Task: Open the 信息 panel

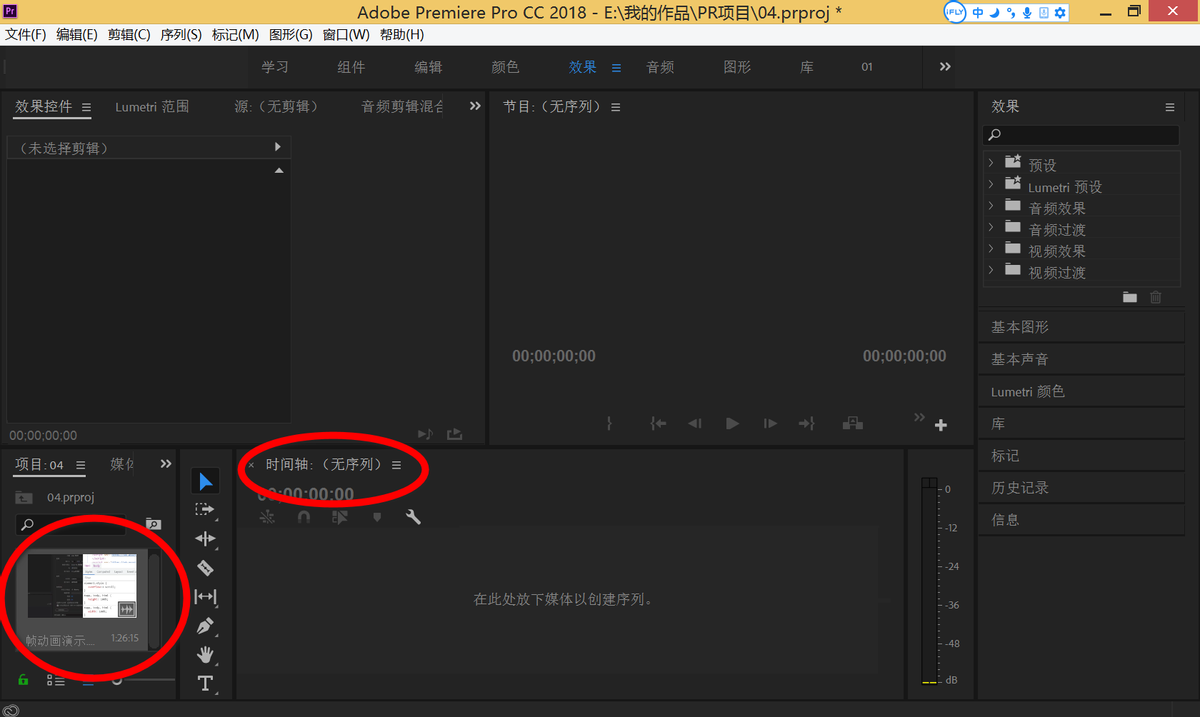Action: (x=1005, y=520)
